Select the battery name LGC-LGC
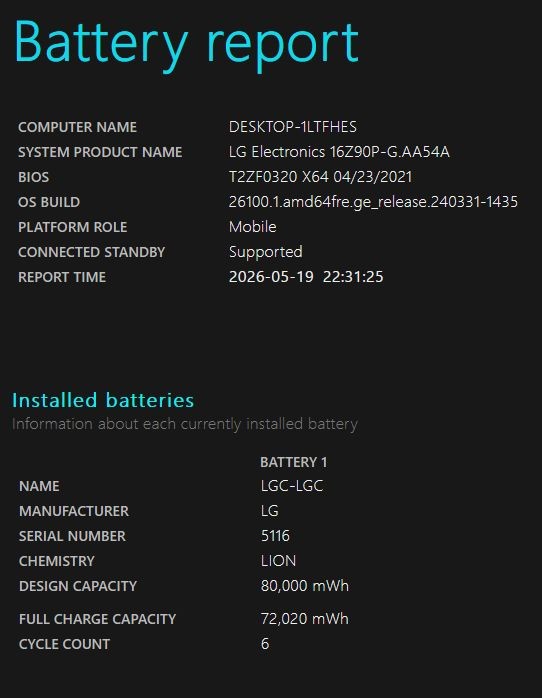Screen dimensions: 542x698 pyautogui.click(x=292, y=486)
